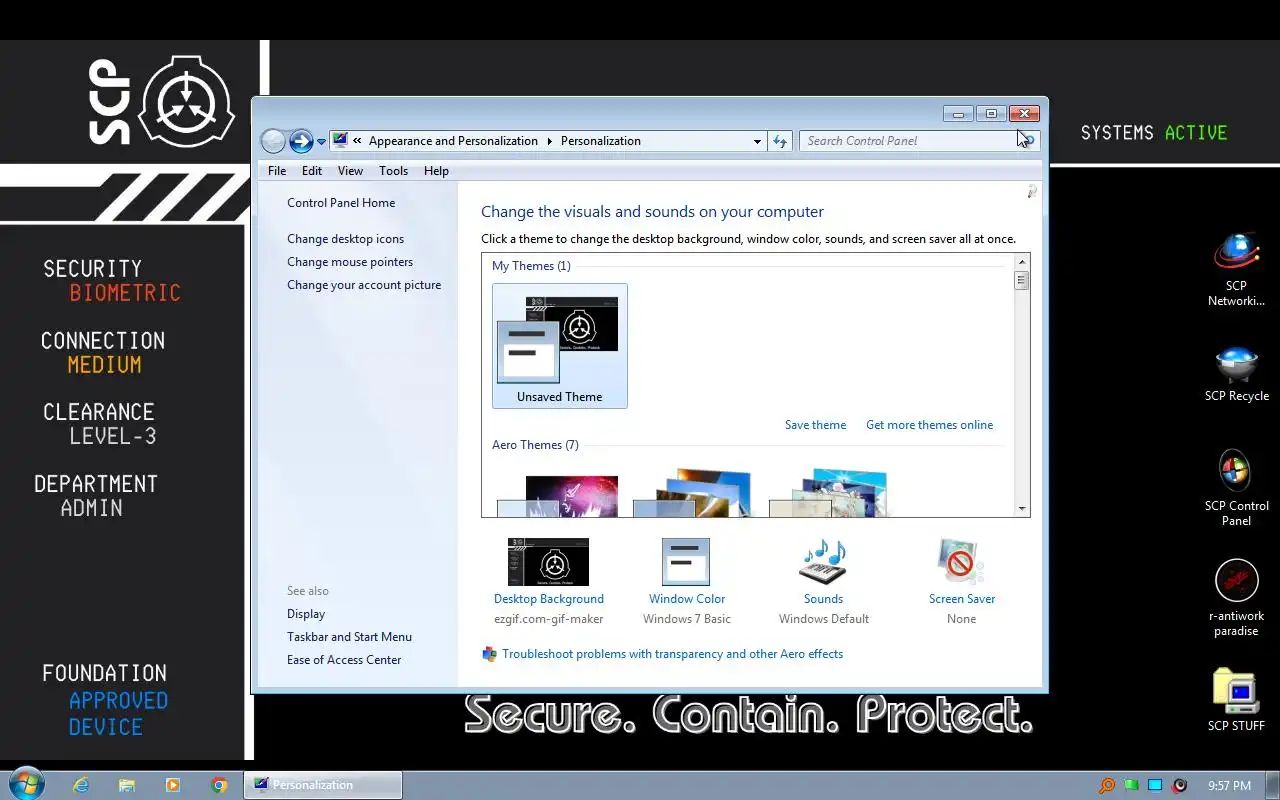Click the theme list scroll down arrow
The image size is (1280, 800).
[1022, 509]
